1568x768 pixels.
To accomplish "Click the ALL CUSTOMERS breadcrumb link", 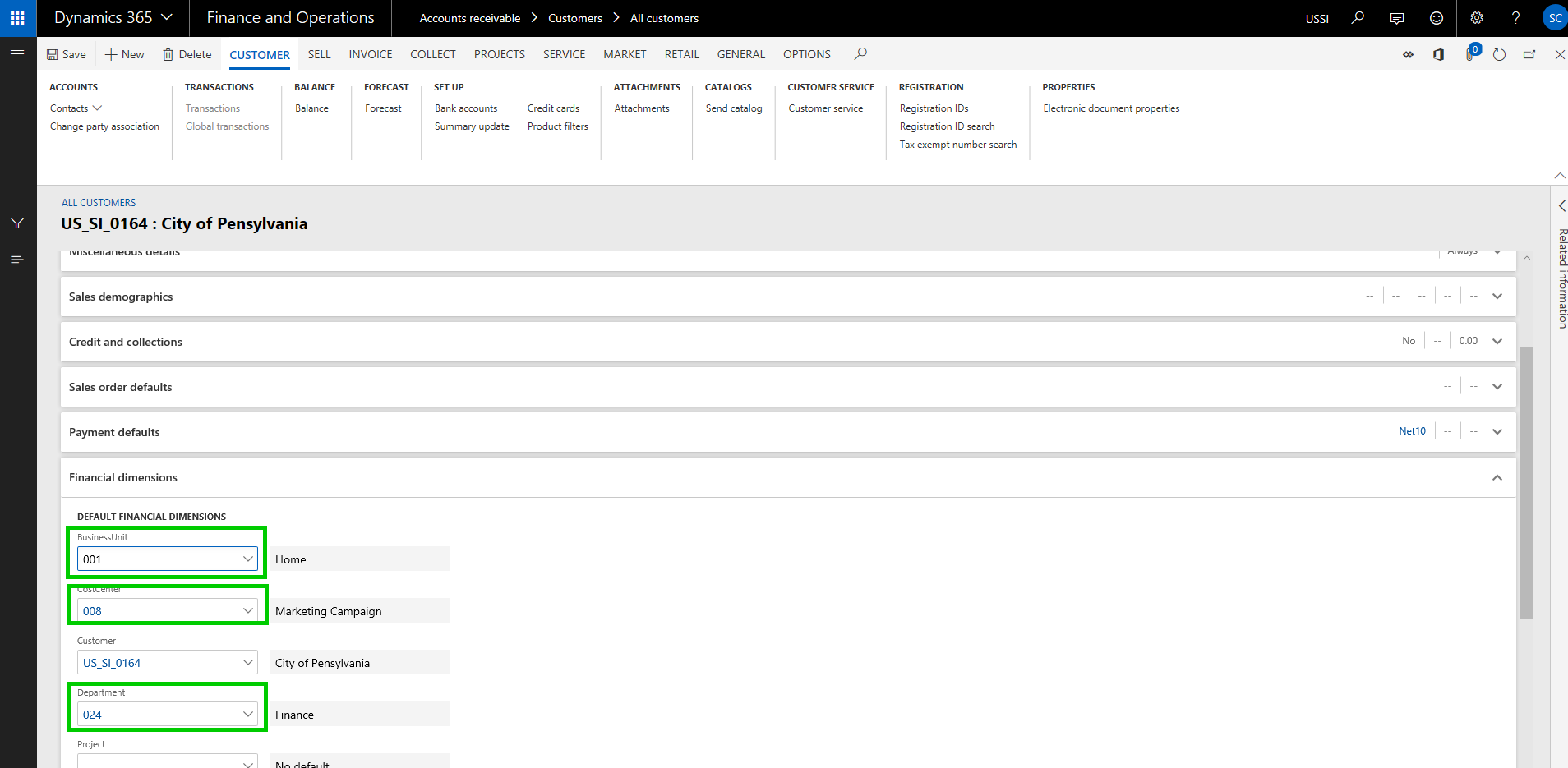I will coord(99,203).
